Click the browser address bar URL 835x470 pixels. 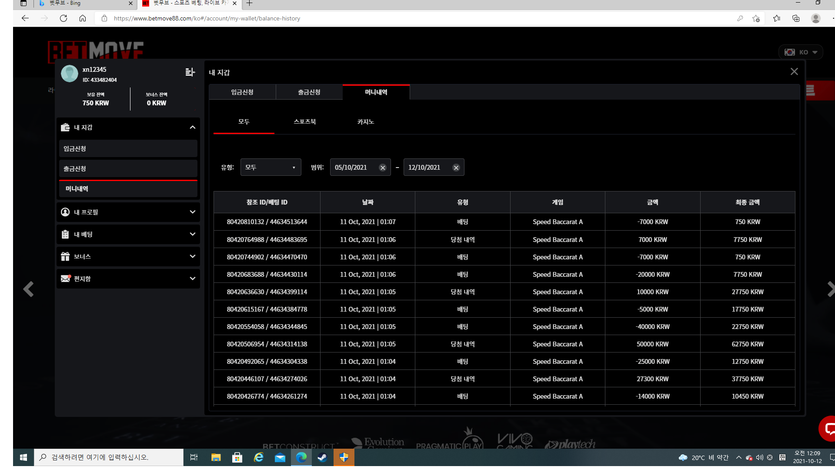coord(207,18)
